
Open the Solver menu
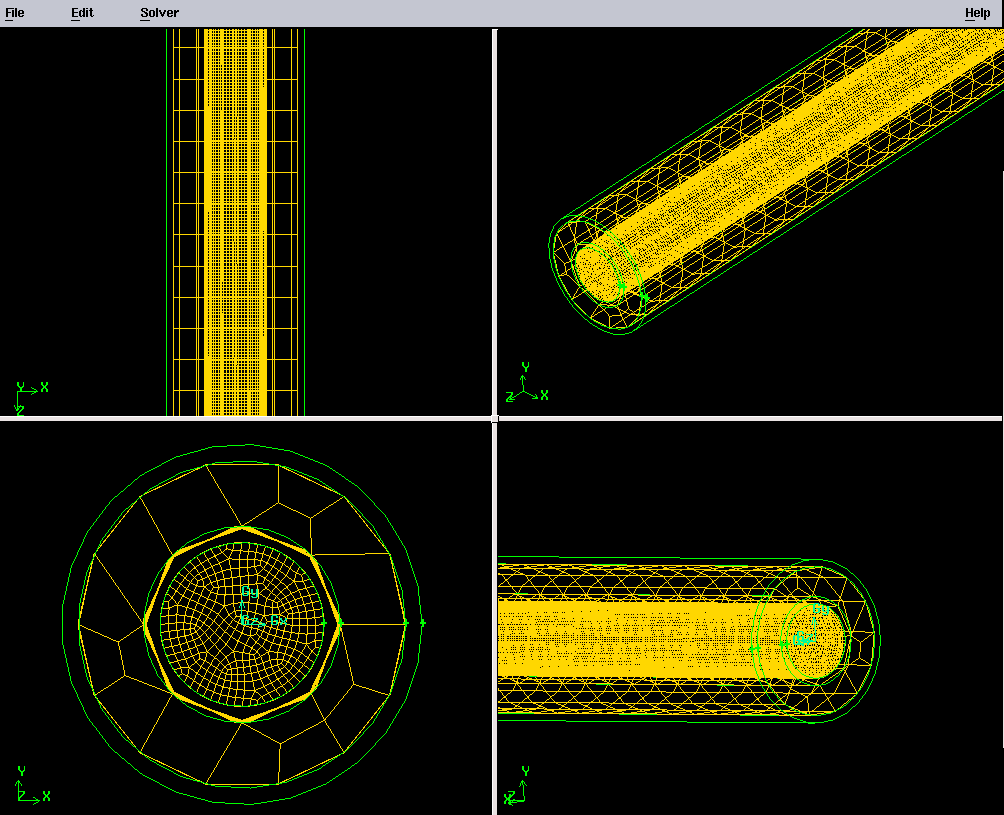[x=159, y=13]
